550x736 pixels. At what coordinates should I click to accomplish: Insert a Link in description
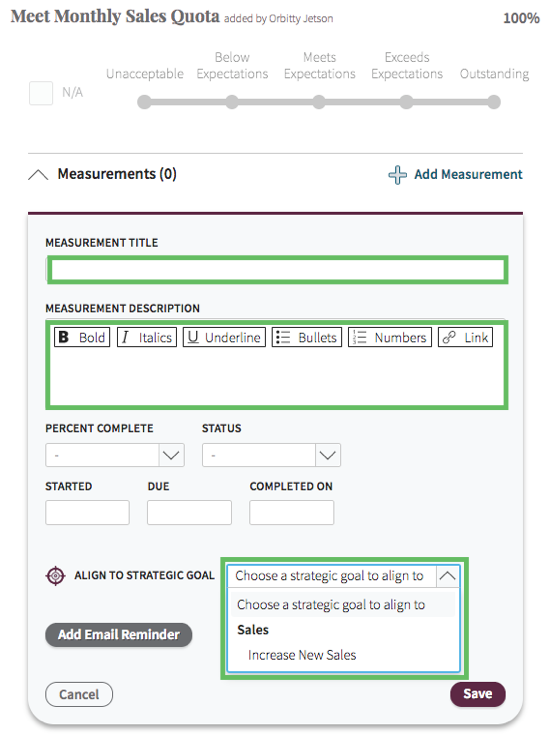pos(466,337)
